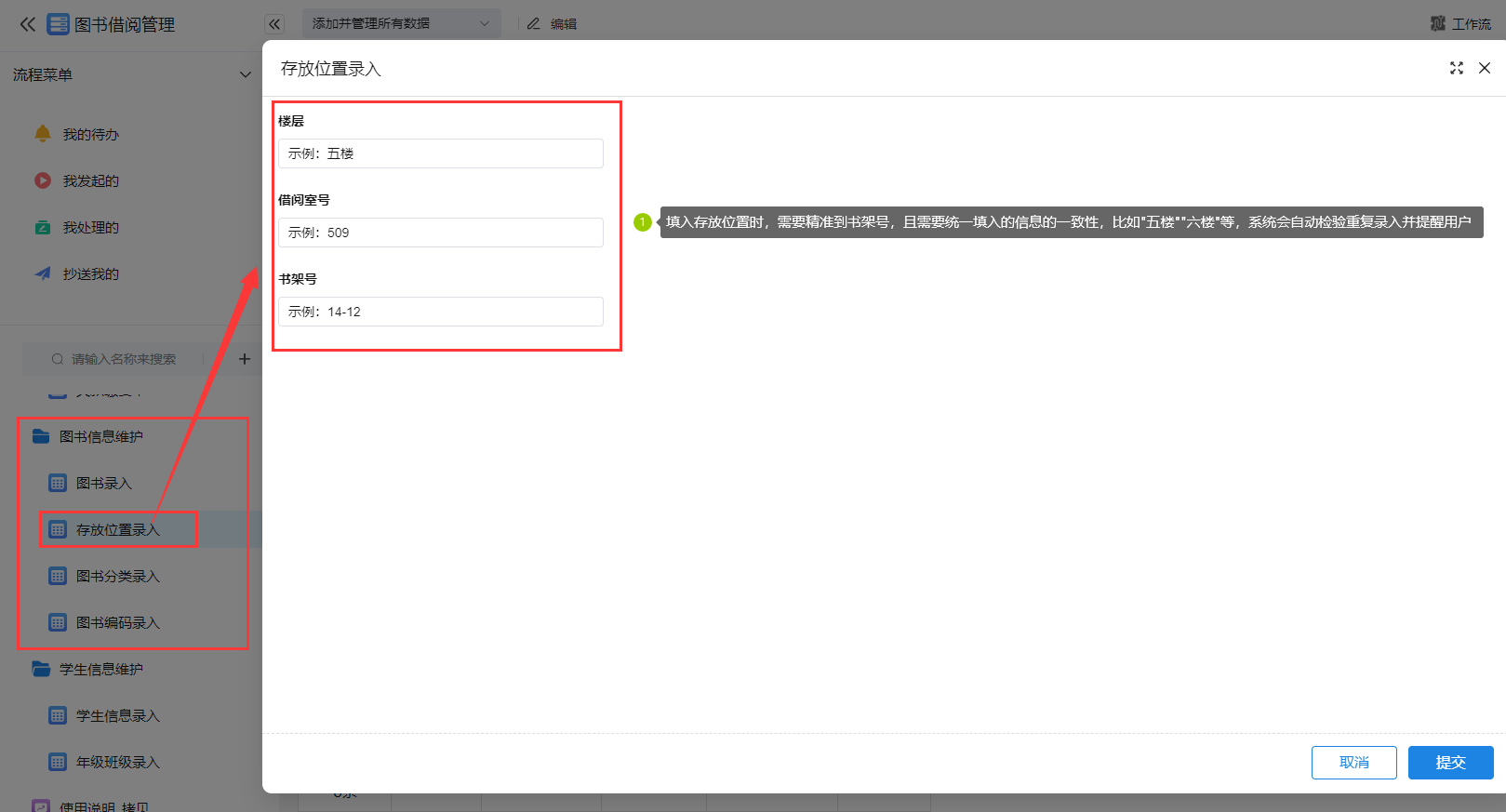This screenshot has height=812, width=1506.
Task: Click the 图书分类录入 table icon
Action: coord(58,576)
